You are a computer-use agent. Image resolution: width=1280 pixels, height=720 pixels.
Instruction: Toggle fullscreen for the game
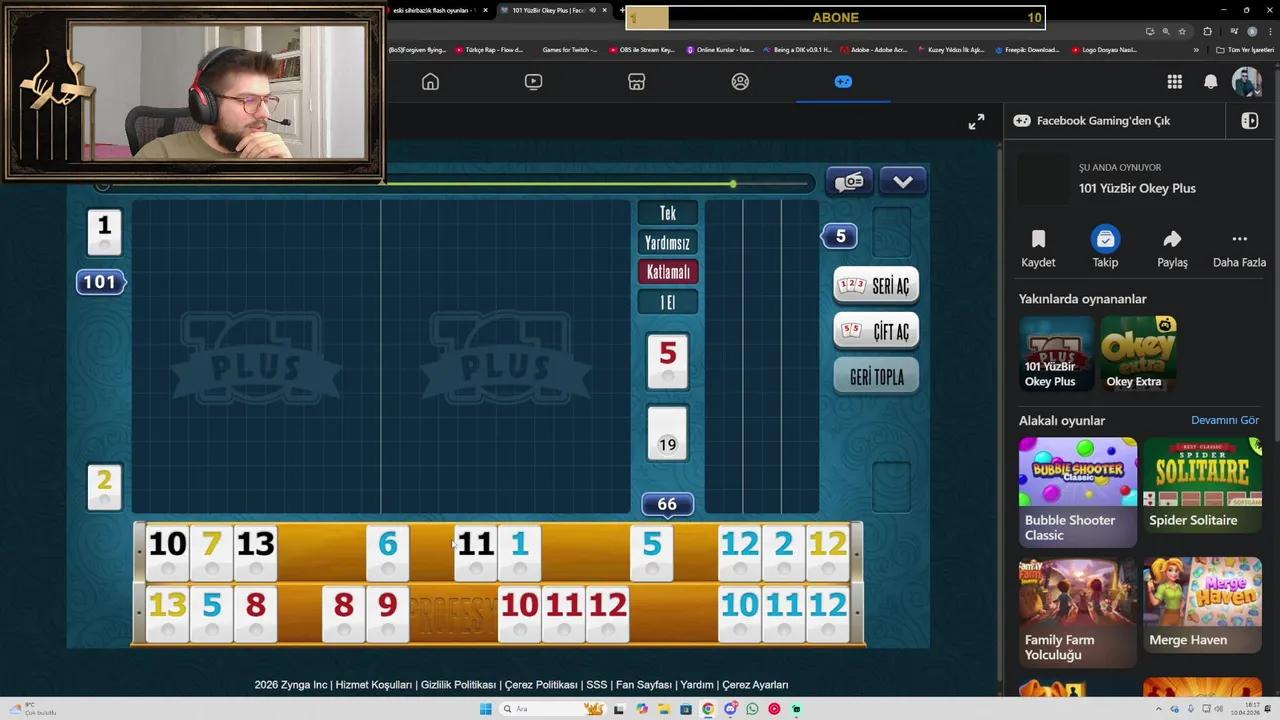tap(976, 122)
